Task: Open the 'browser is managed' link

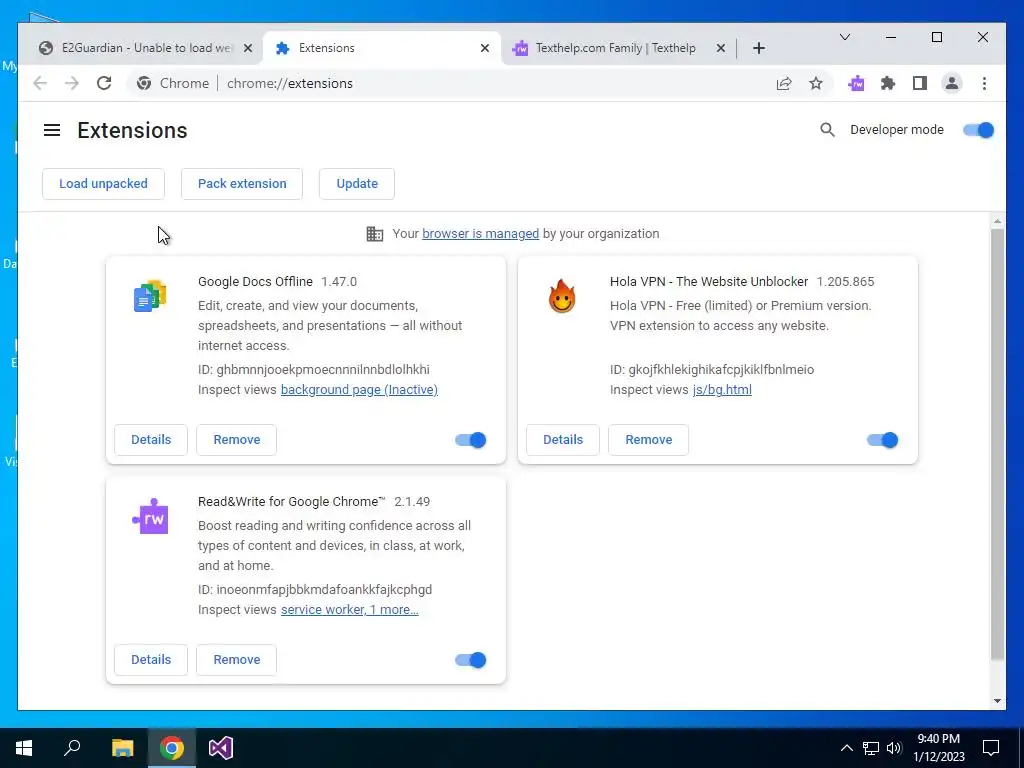Action: (x=481, y=234)
